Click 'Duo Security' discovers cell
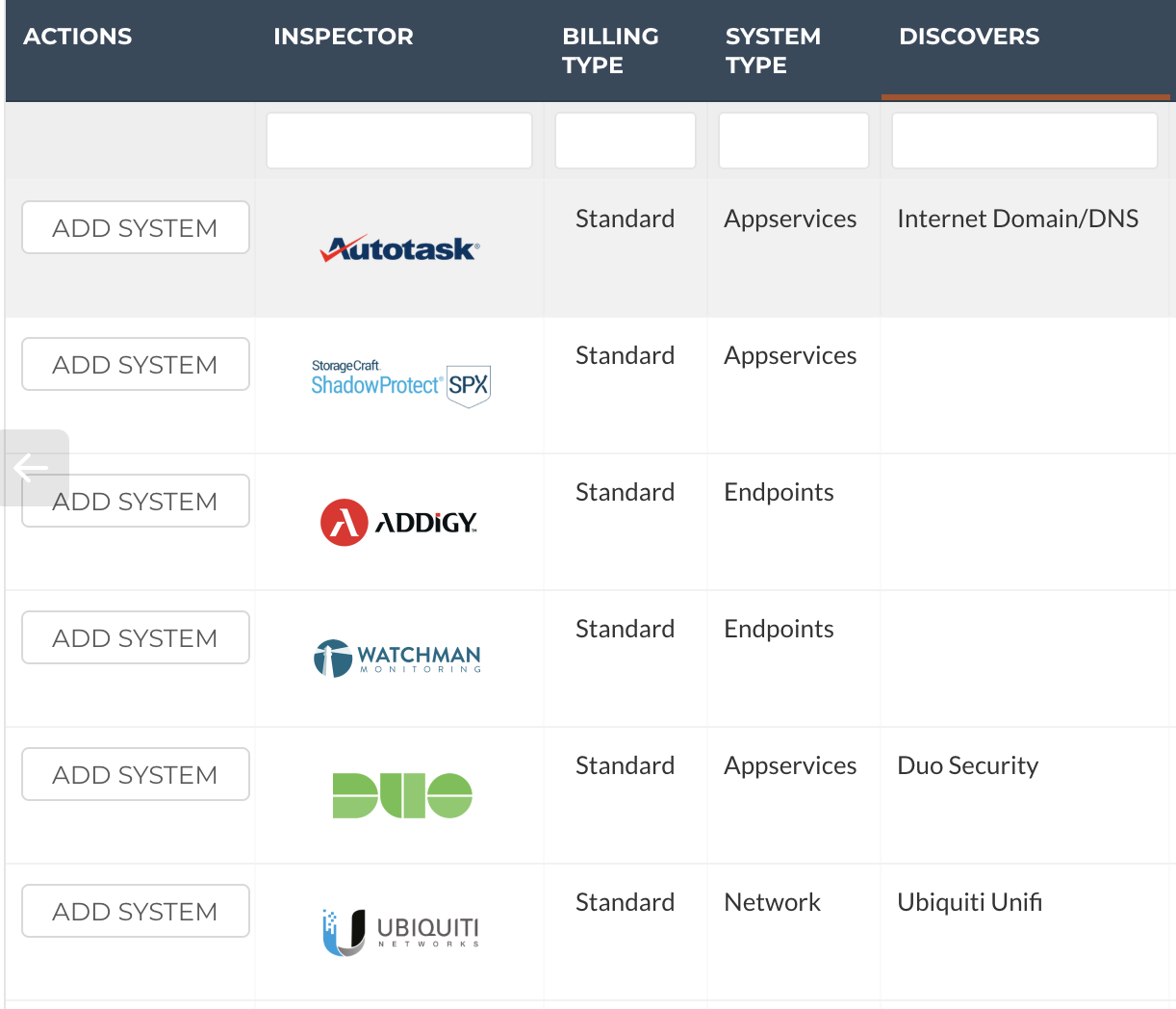The image size is (1176, 1009). (968, 765)
